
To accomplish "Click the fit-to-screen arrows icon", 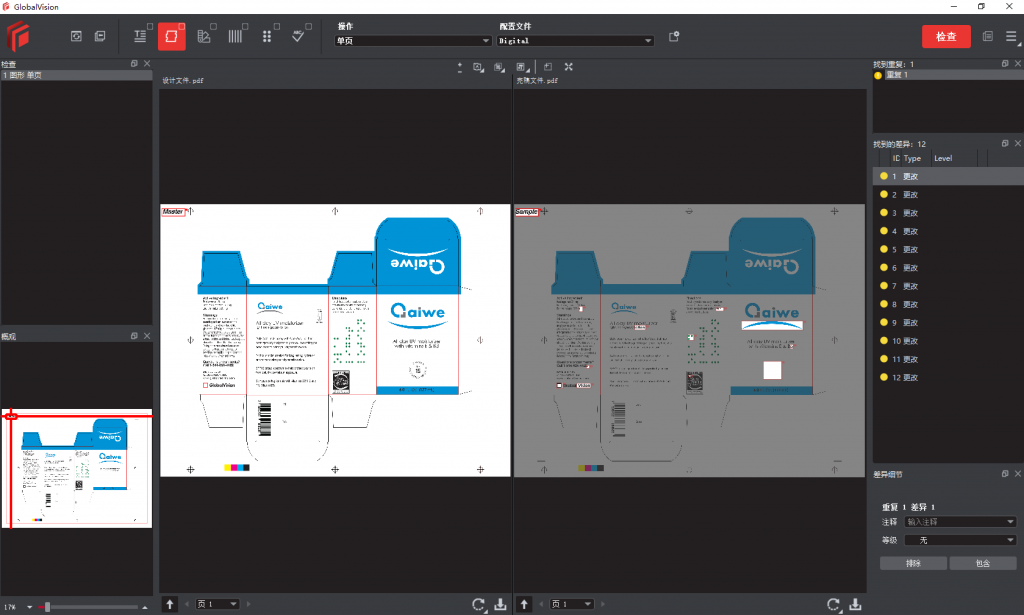I will point(569,67).
